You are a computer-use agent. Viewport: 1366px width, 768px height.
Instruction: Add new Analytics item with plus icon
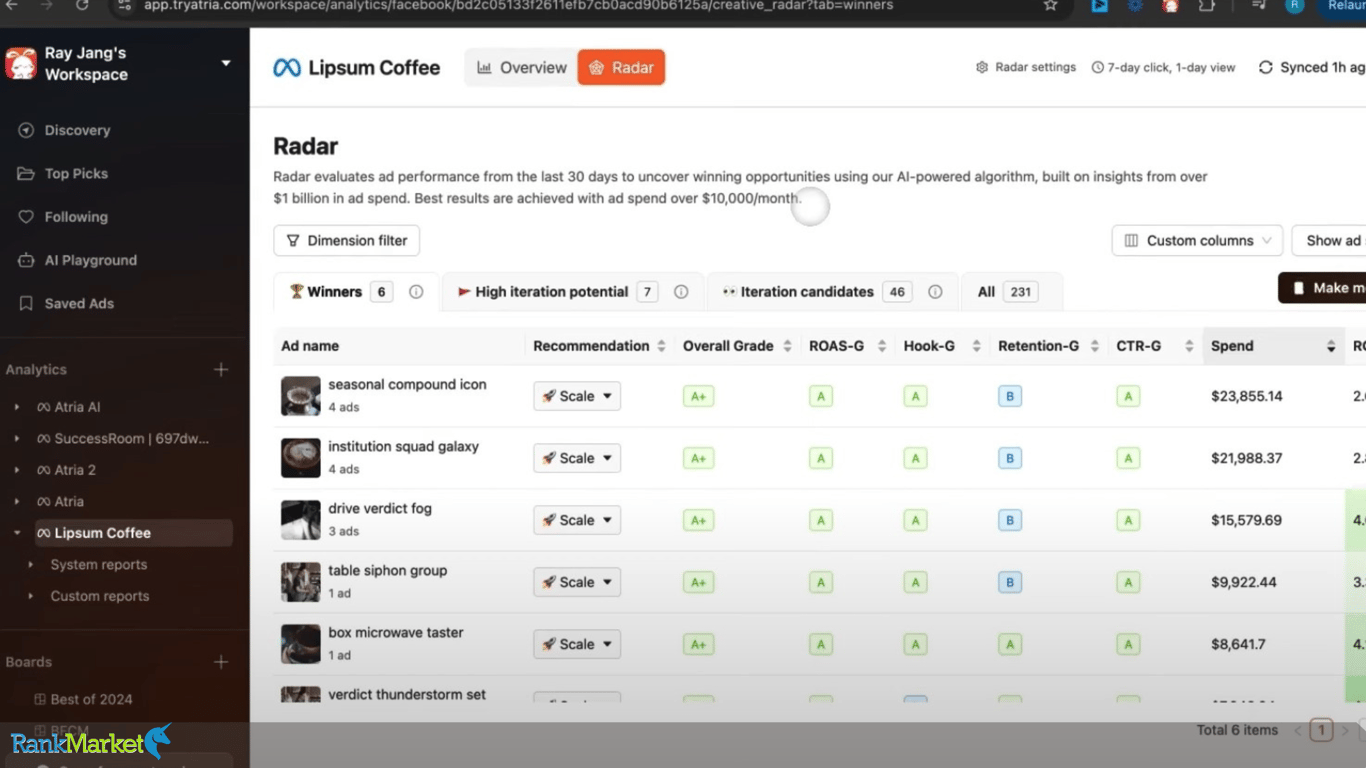[221, 369]
